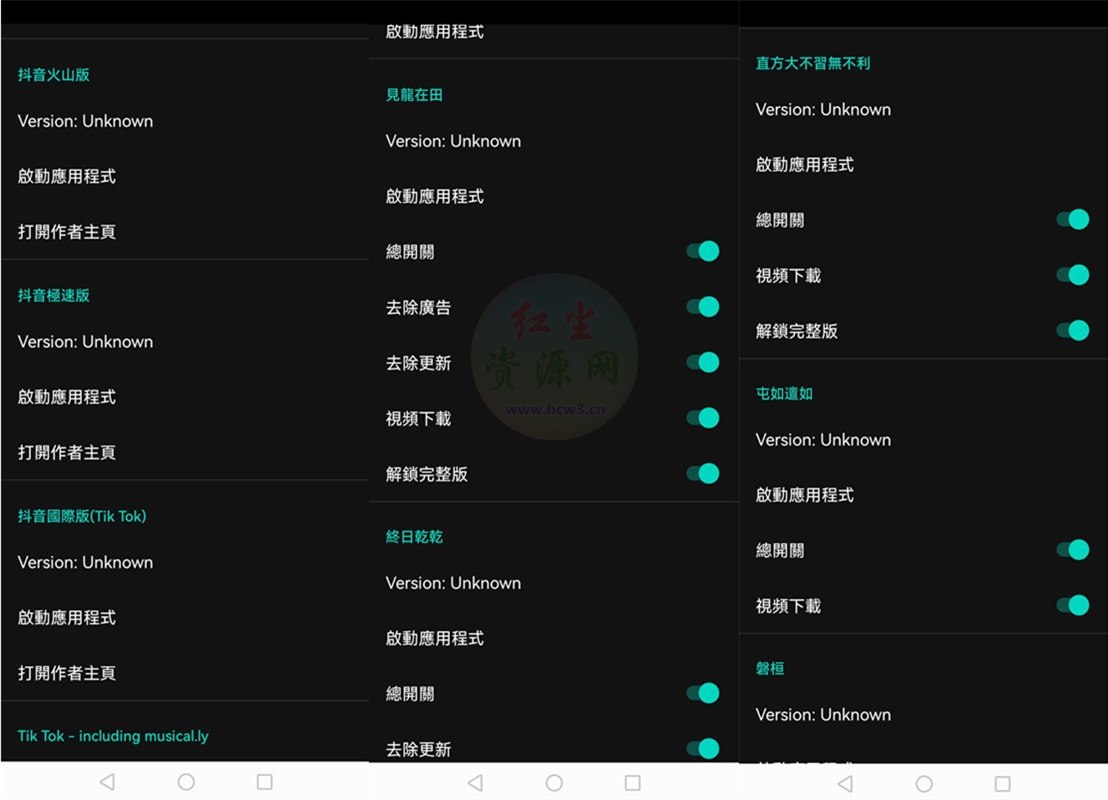This screenshot has height=800, width=1108.
Task: Tap 啟動應用程式 above the 見龍在田 section
Action: (x=435, y=32)
